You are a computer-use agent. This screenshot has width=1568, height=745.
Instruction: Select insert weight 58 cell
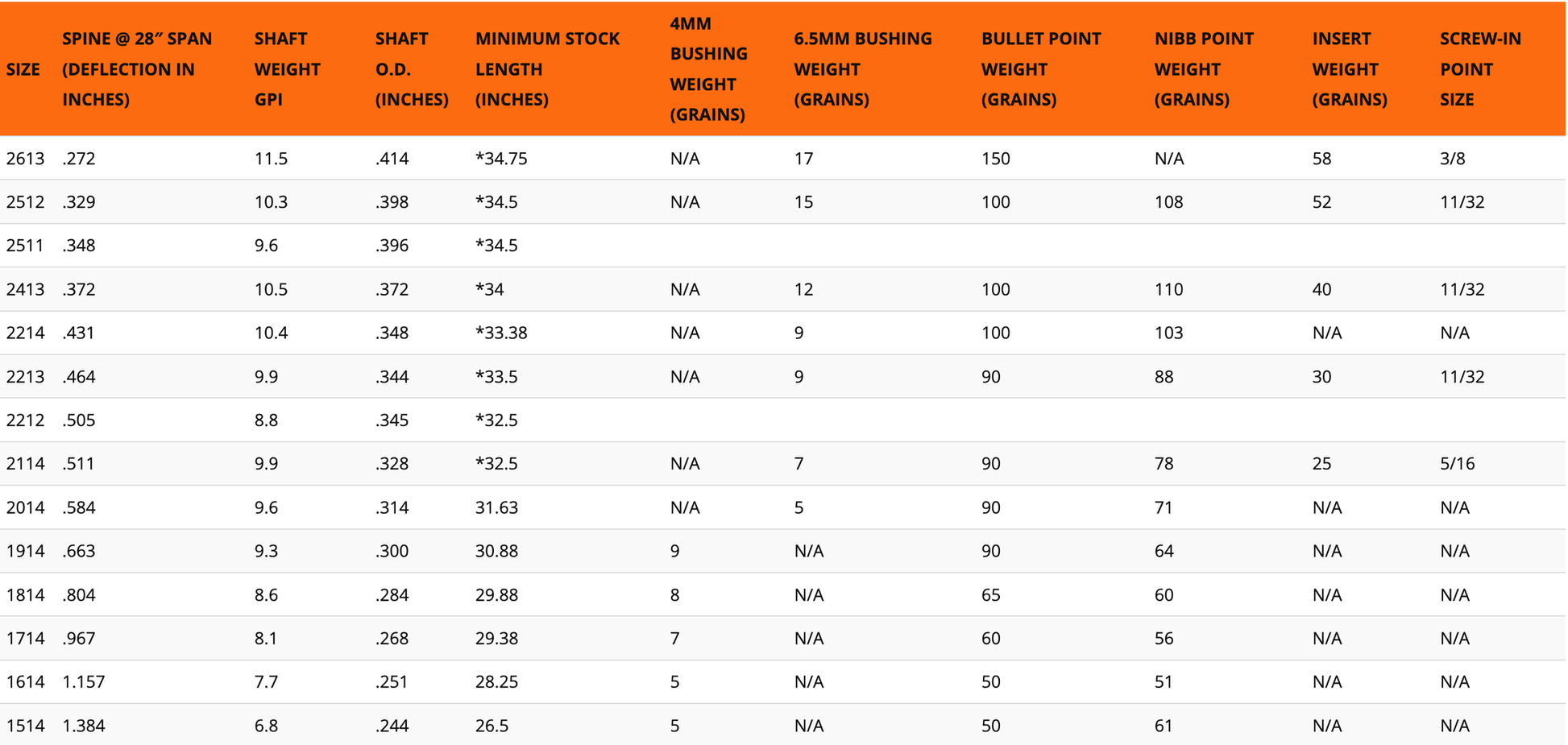coord(1322,159)
